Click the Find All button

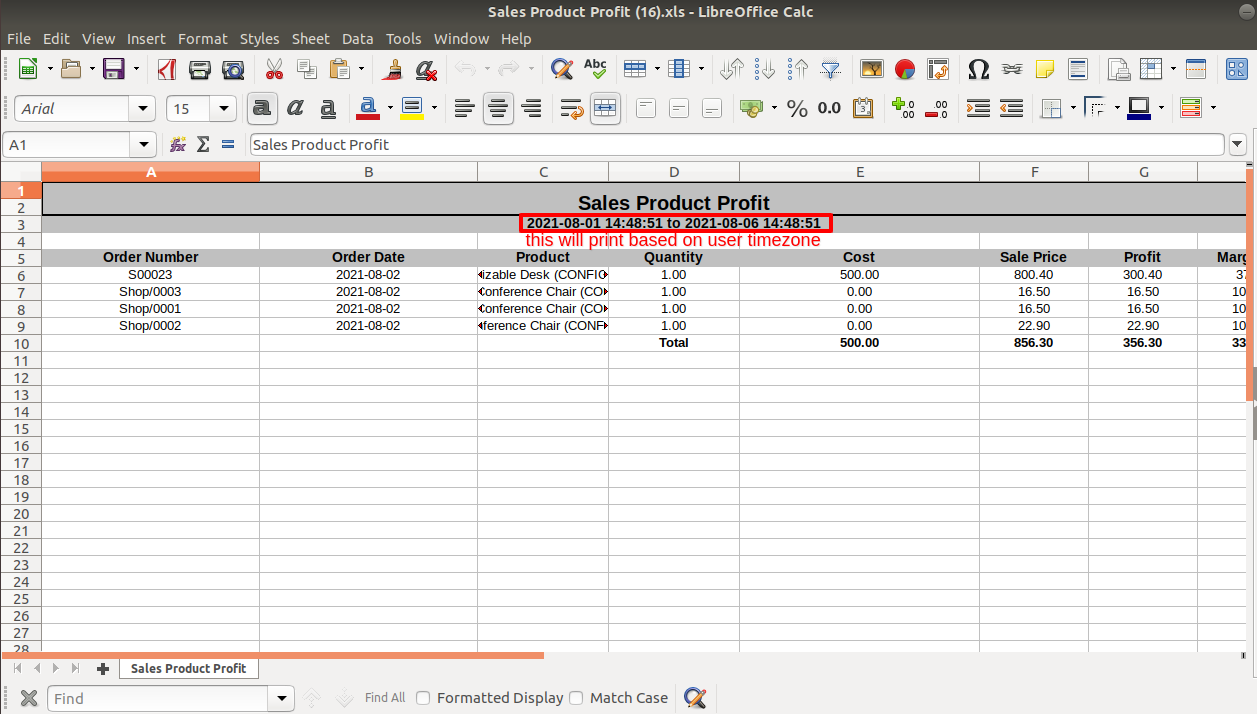(385, 698)
